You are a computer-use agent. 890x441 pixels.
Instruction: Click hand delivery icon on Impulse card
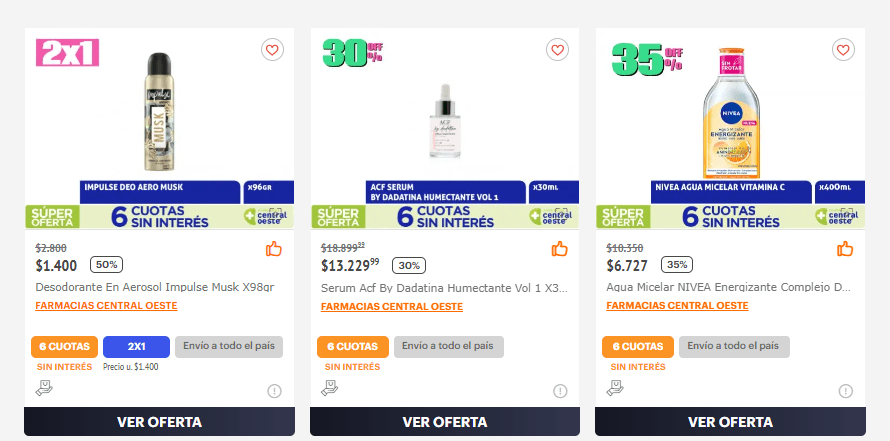(44, 388)
